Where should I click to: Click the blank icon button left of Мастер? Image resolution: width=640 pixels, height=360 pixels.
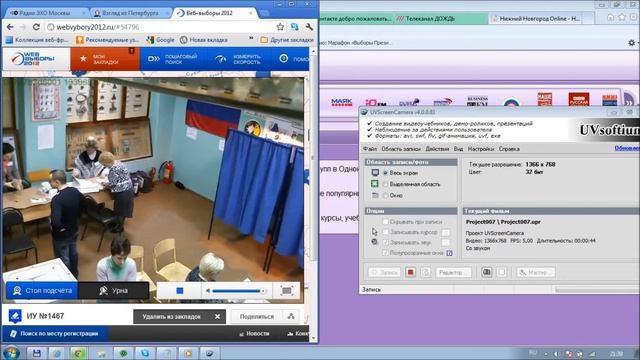[x=502, y=272]
